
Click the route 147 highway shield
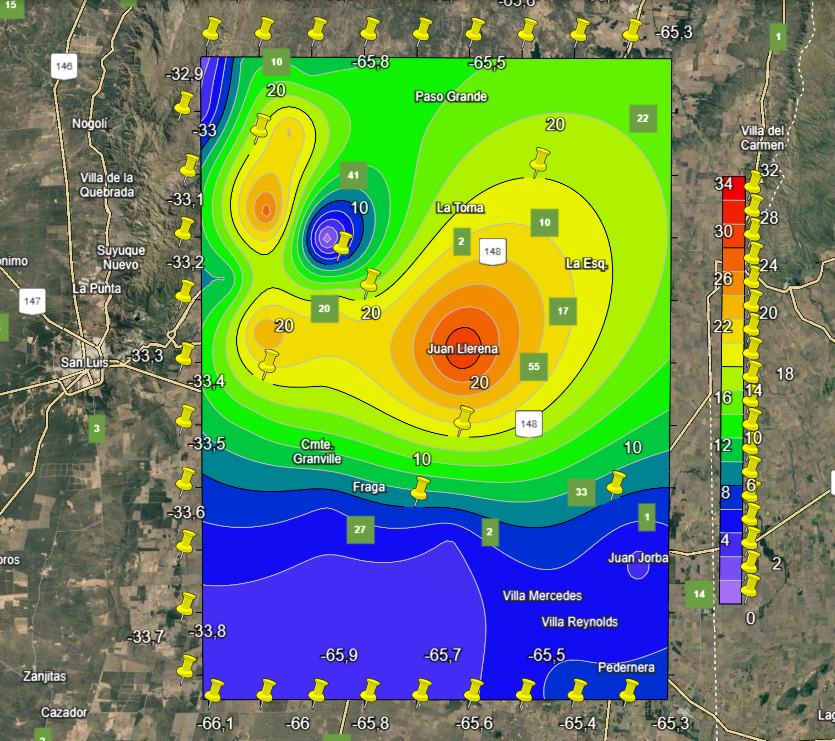[x=33, y=299]
